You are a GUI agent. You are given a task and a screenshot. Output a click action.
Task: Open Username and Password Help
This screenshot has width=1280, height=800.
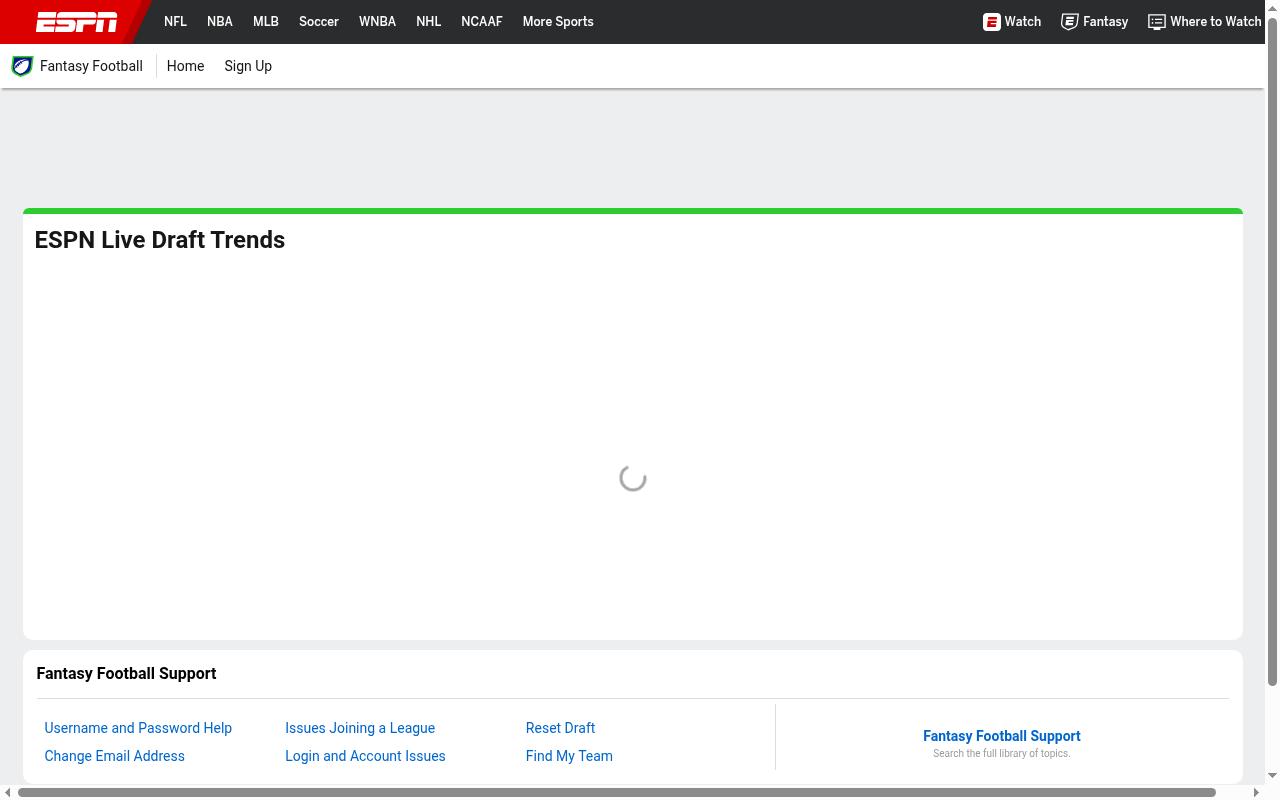click(138, 728)
